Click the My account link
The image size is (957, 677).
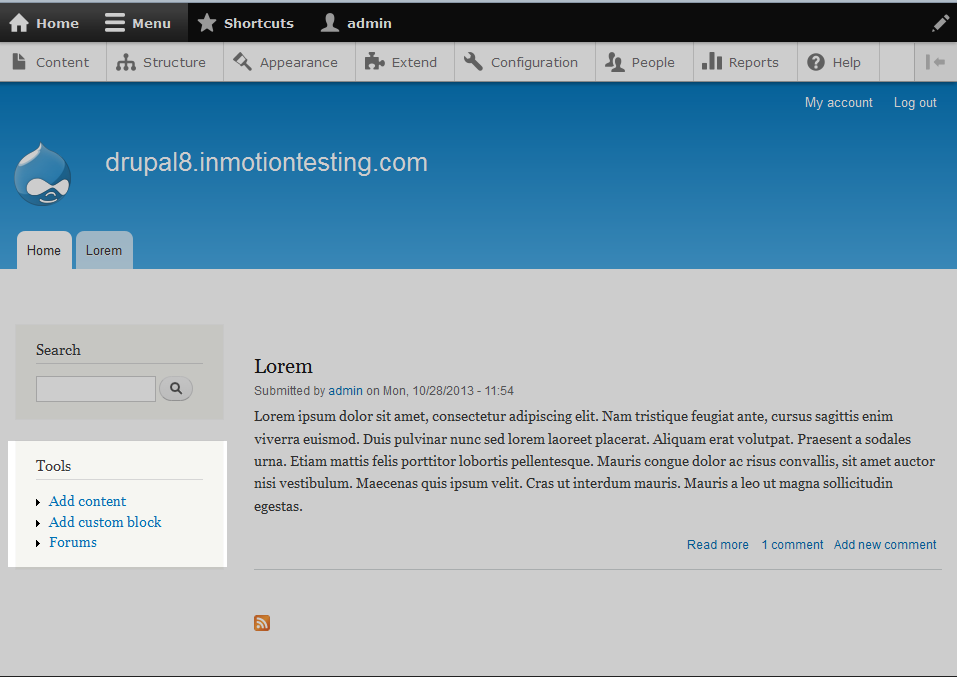point(839,103)
